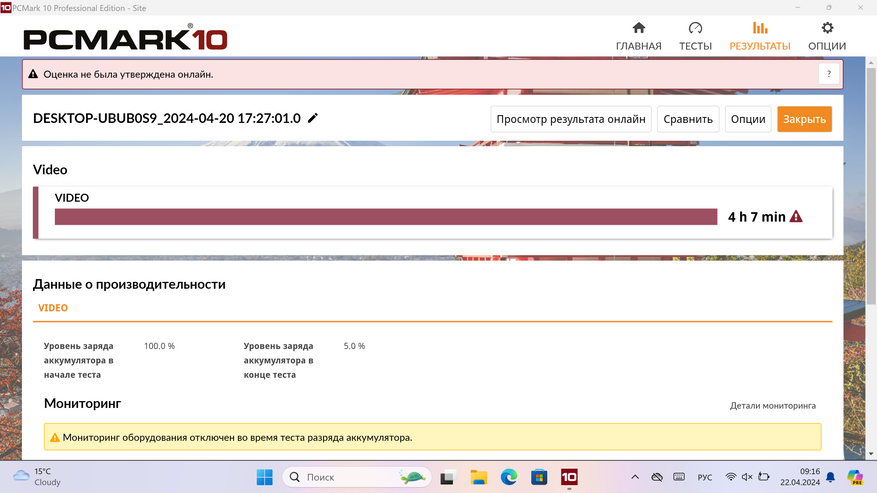Click the cloud sync tray icon
The width and height of the screenshot is (877, 493).
[657, 477]
